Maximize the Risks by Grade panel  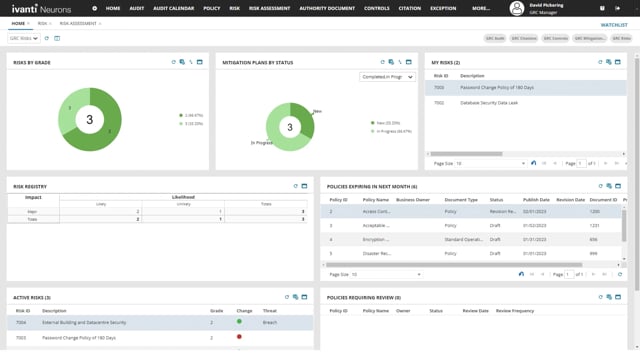(200, 62)
